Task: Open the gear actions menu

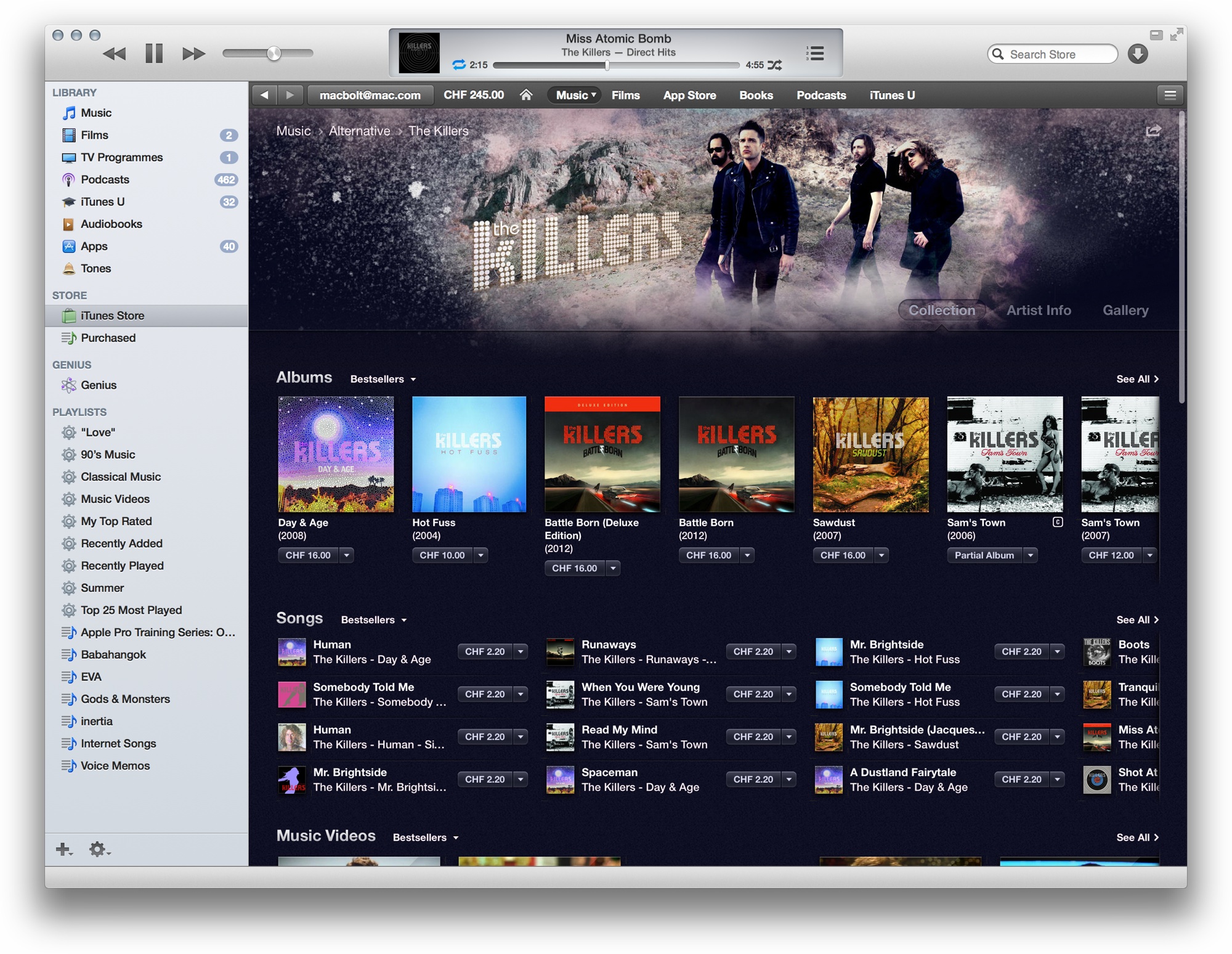Action: [x=99, y=849]
